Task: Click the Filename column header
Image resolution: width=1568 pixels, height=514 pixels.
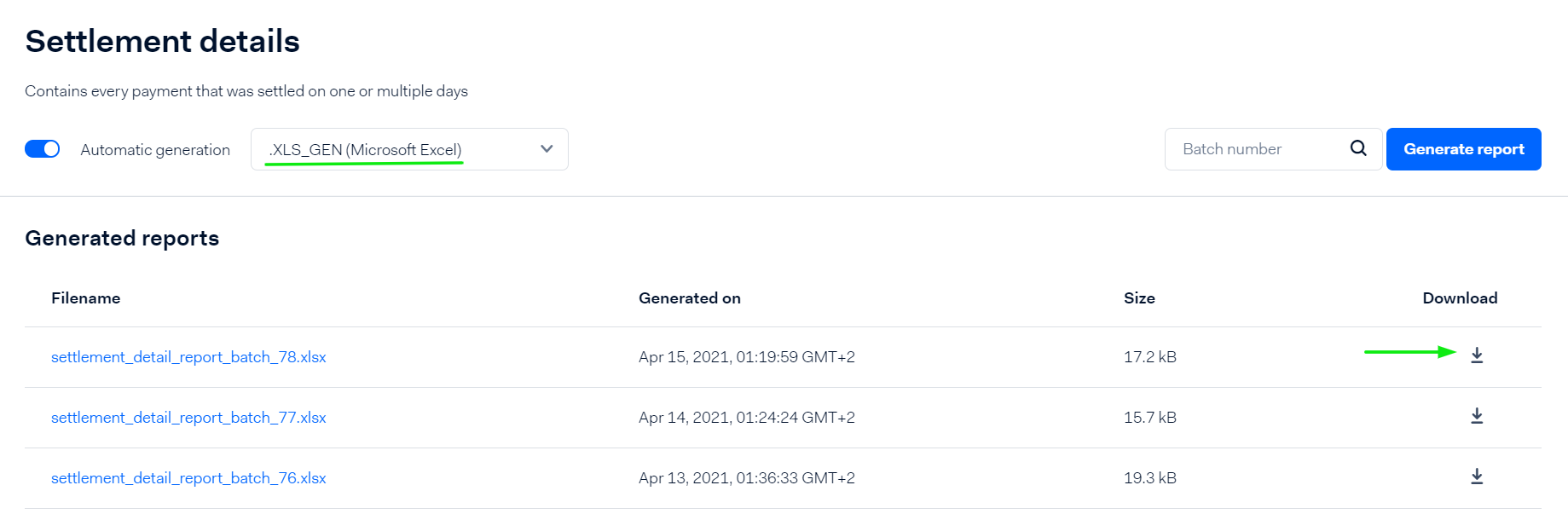Action: coord(85,298)
